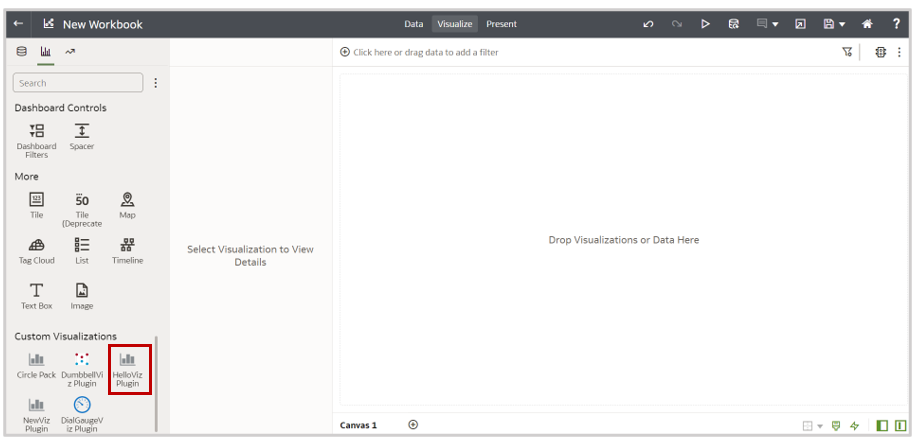The height and width of the screenshot is (441, 918).
Task: Select the DumbbellViz Plugin visualization
Action: click(82, 369)
